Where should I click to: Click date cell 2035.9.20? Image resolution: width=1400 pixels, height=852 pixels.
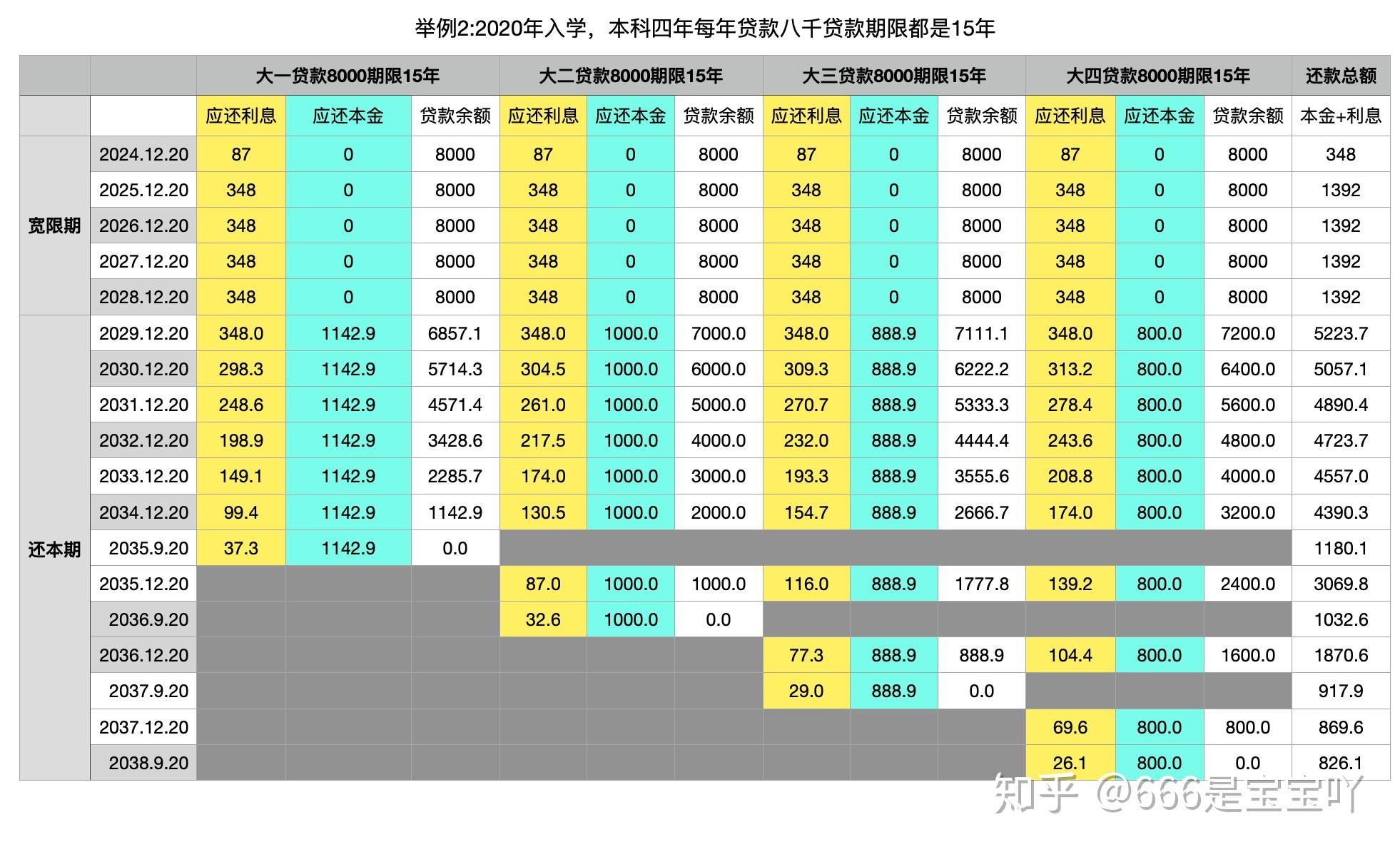(143, 548)
